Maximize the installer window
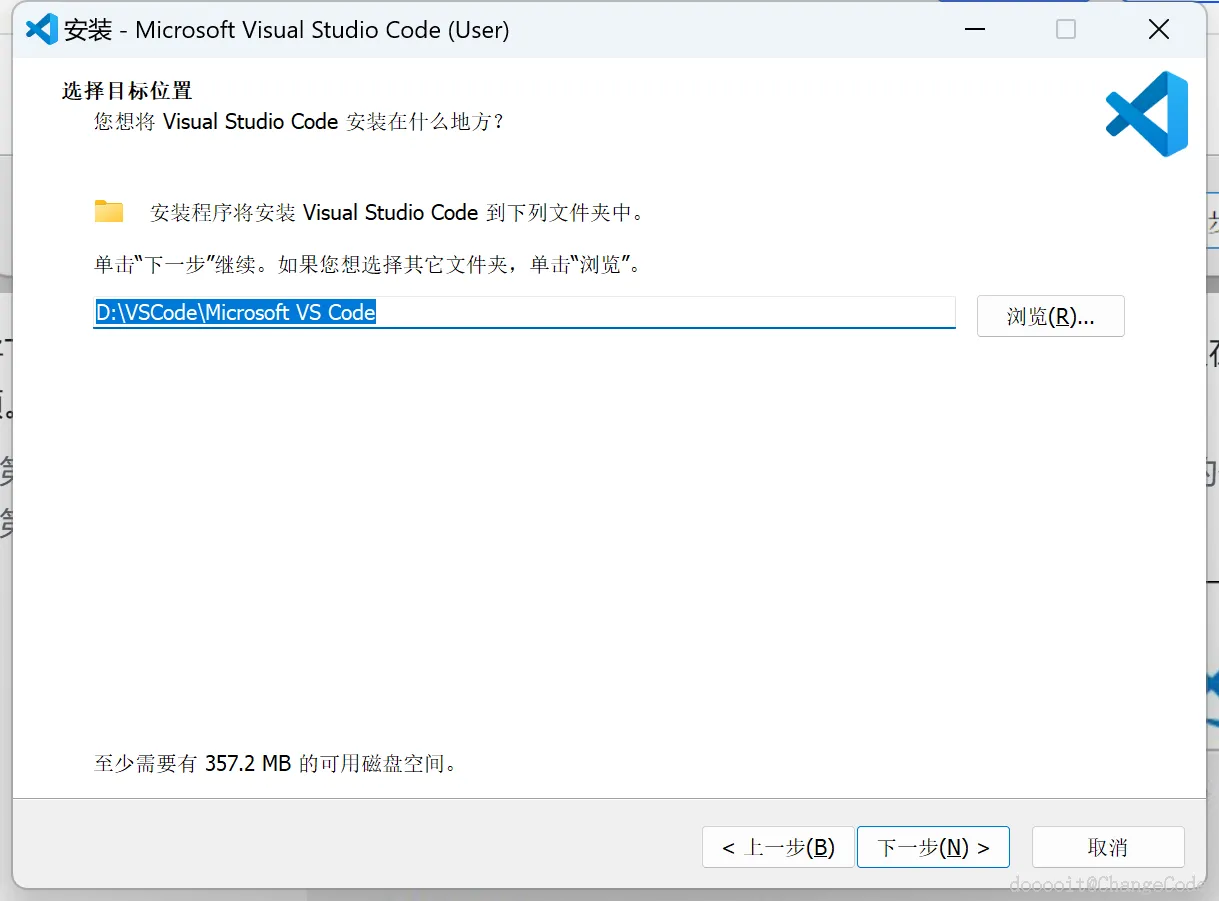The height and width of the screenshot is (901, 1219). (1066, 29)
